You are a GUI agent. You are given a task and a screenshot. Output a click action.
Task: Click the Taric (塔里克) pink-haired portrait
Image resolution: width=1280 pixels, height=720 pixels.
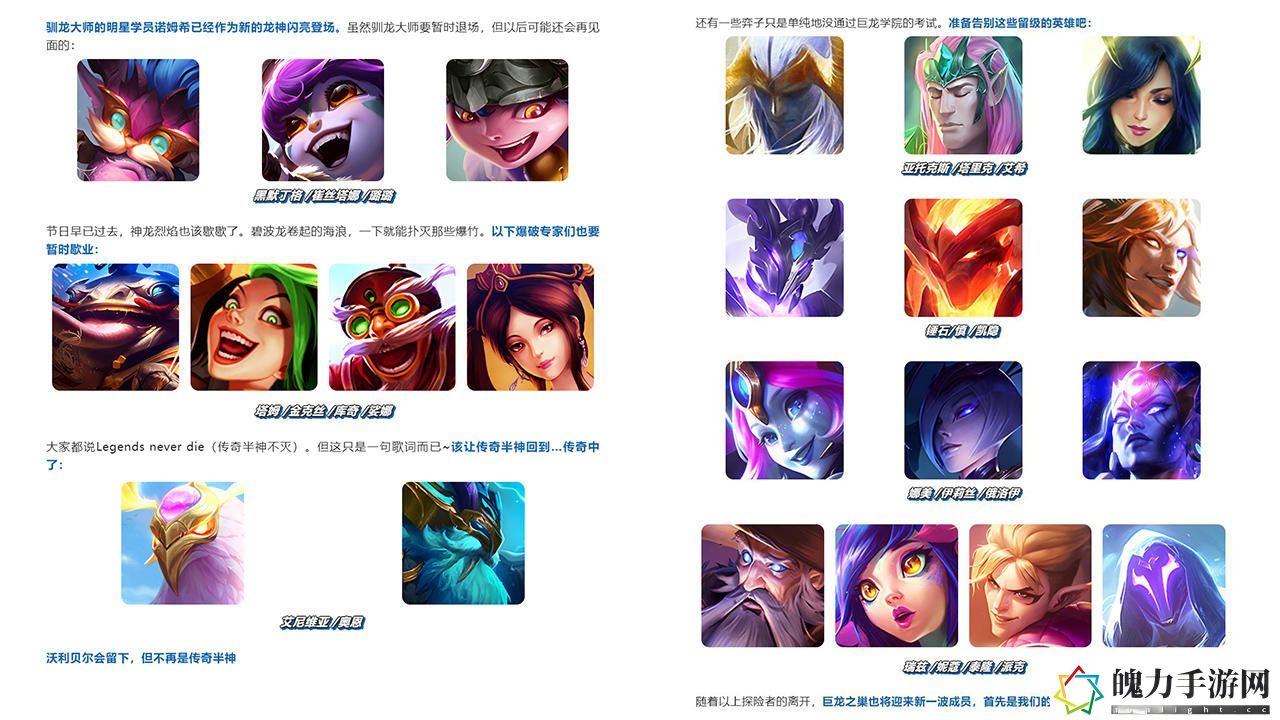tap(963, 96)
